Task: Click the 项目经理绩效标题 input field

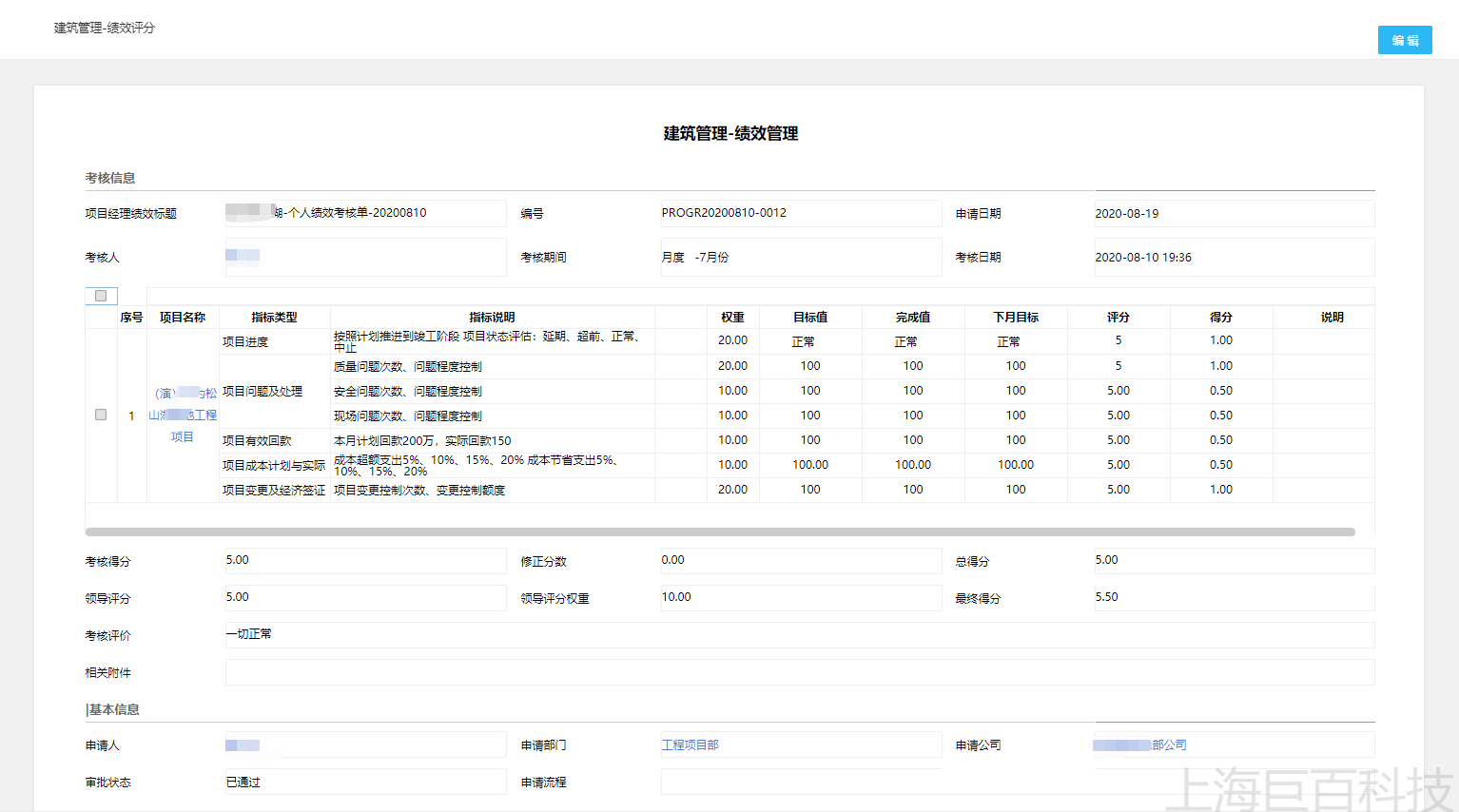Action: pyautogui.click(x=365, y=213)
